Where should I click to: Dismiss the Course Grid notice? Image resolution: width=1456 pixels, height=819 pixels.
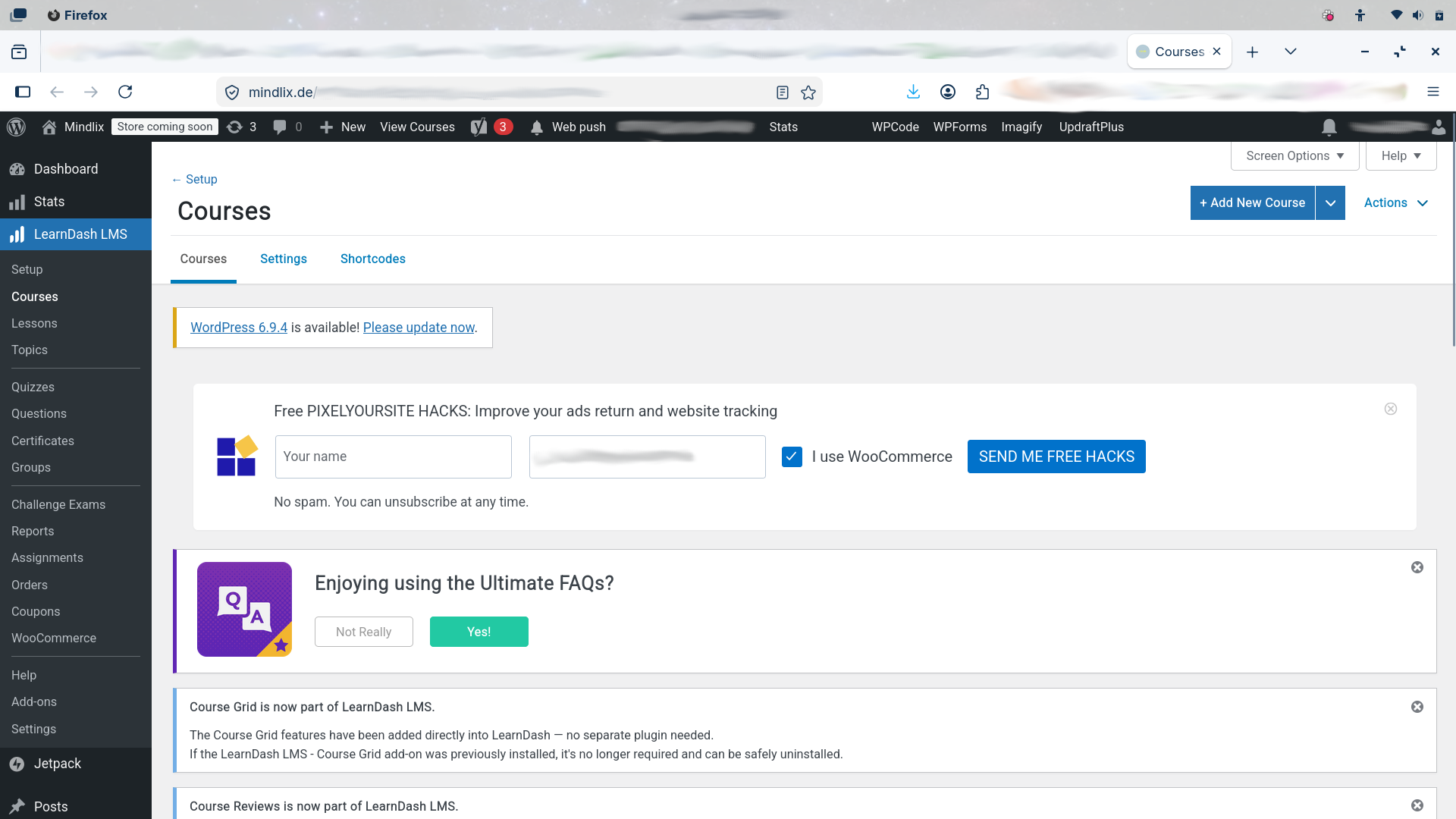click(1417, 707)
